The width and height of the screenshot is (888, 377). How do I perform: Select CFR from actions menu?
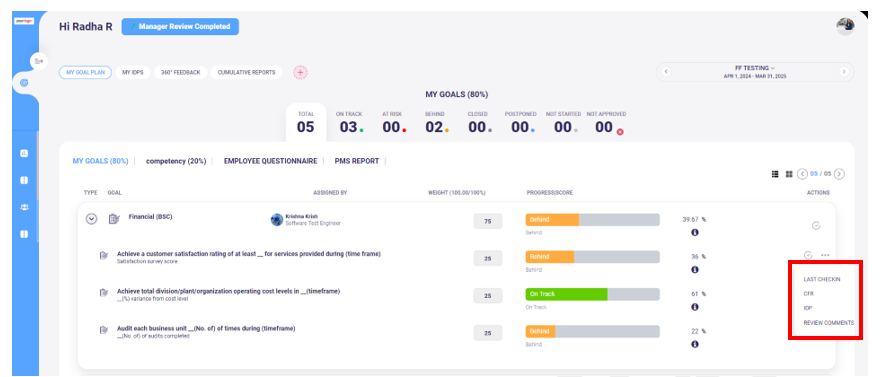pyautogui.click(x=808, y=294)
